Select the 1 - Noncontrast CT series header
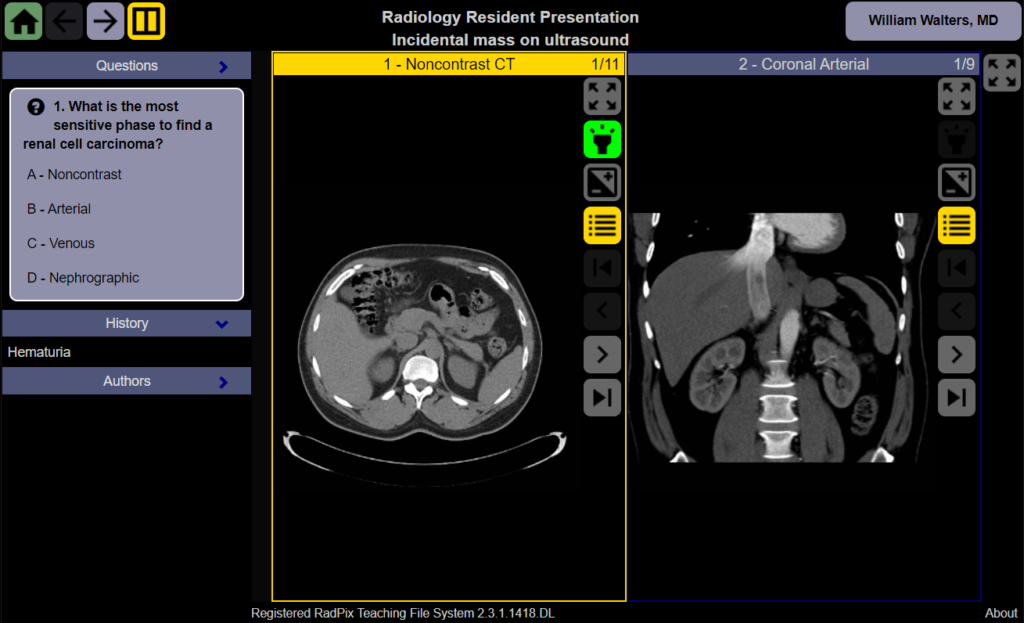 click(x=449, y=64)
